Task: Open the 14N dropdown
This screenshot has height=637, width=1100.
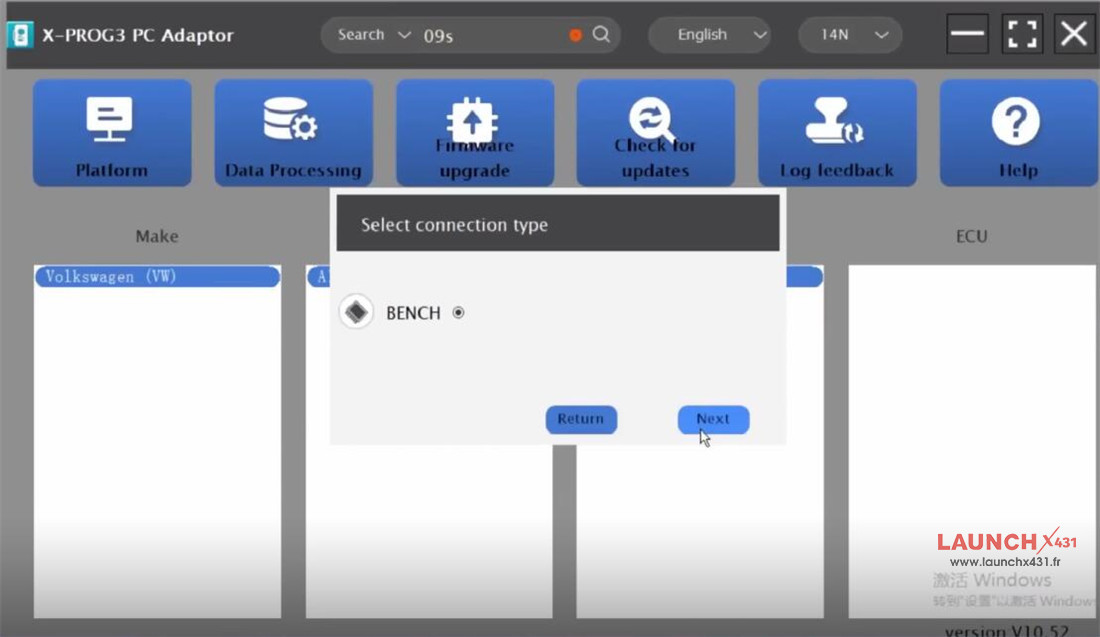Action: [849, 35]
